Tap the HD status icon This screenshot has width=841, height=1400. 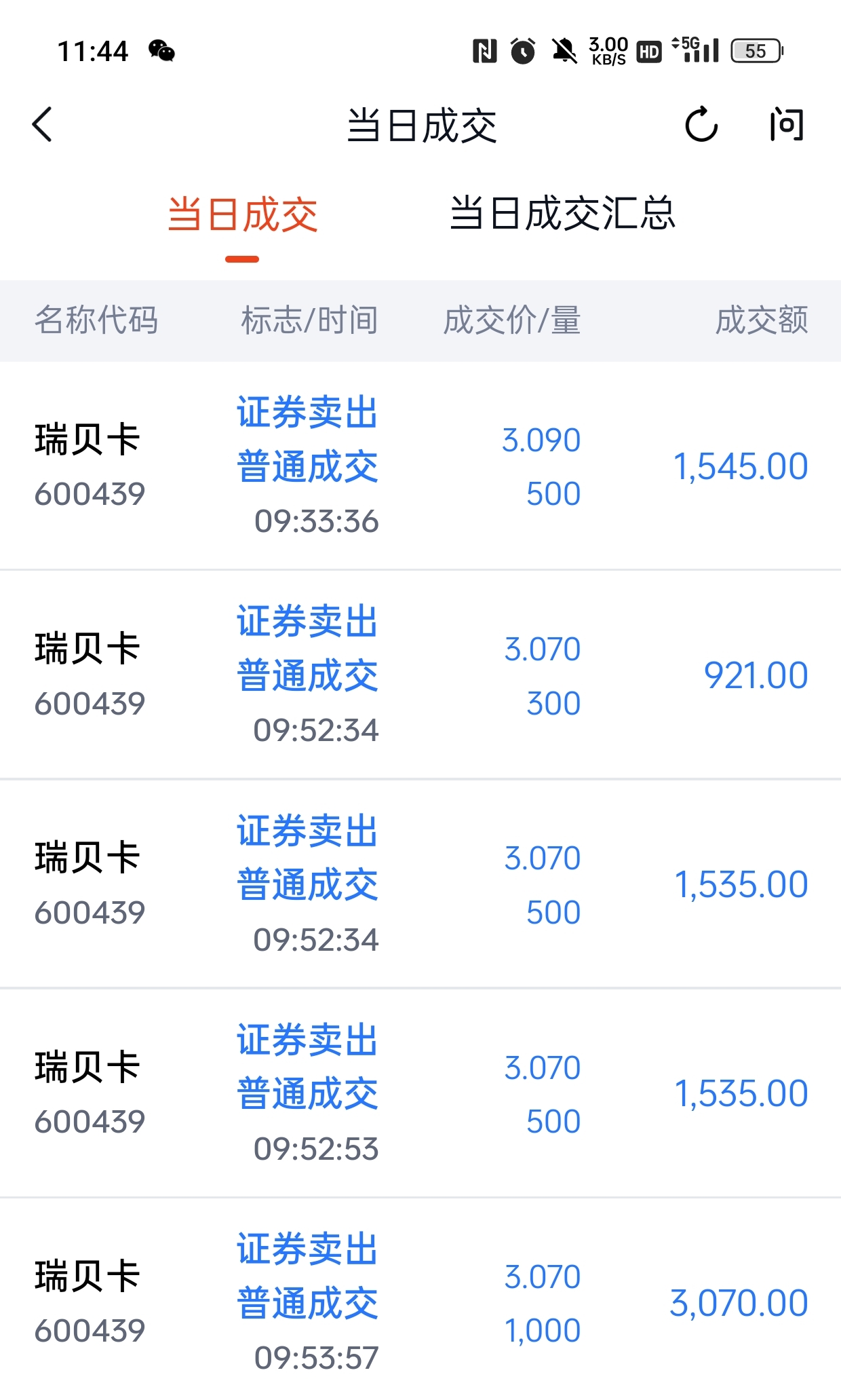[x=649, y=52]
